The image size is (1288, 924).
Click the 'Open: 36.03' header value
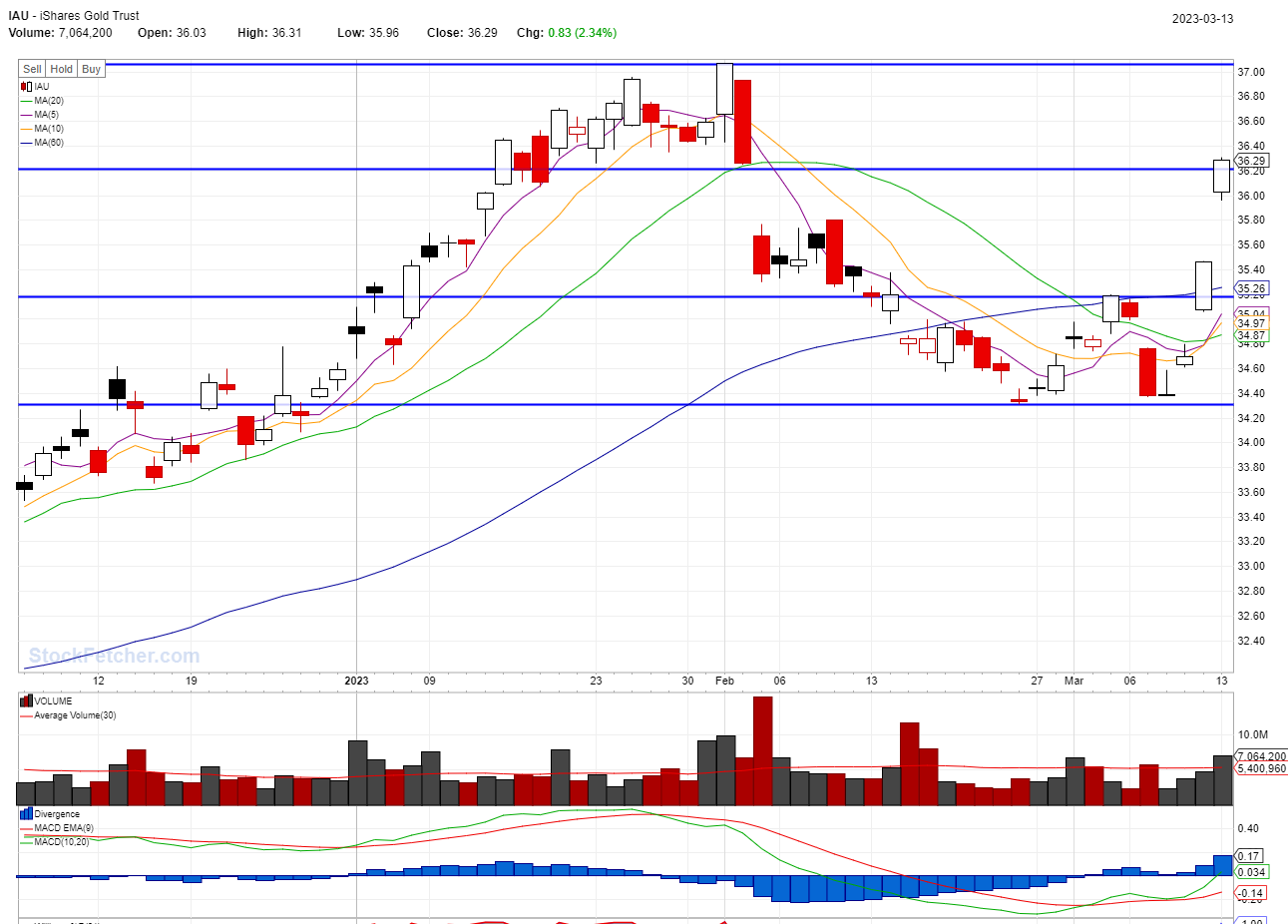(x=172, y=33)
